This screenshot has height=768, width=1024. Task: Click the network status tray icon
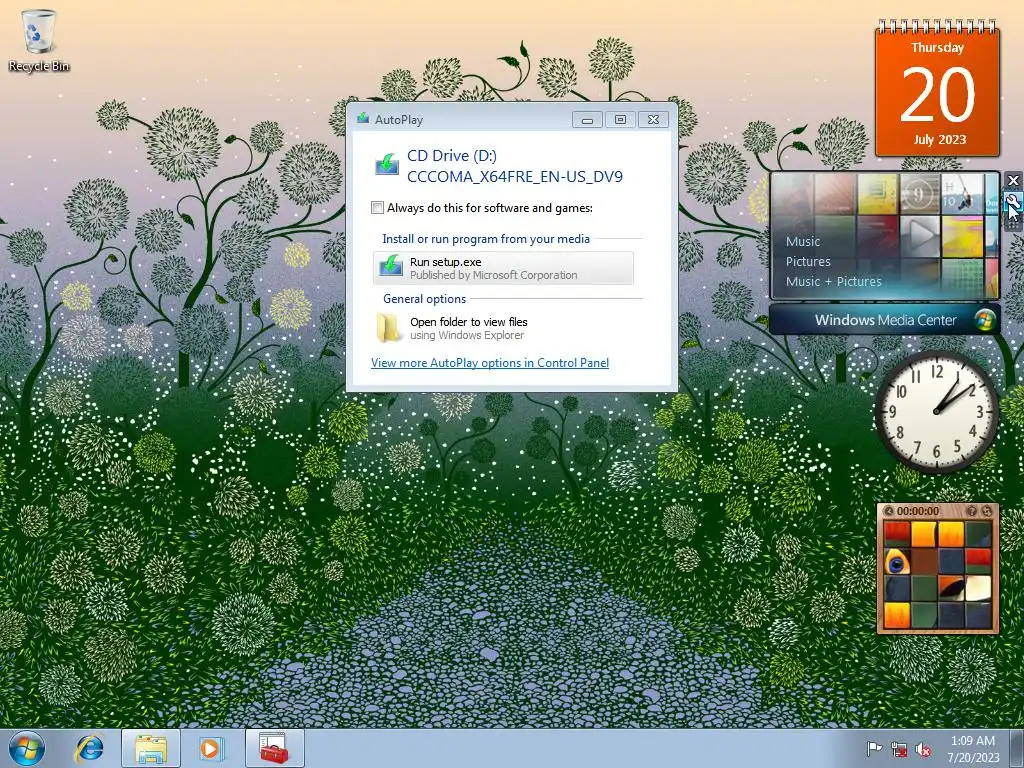click(x=899, y=749)
